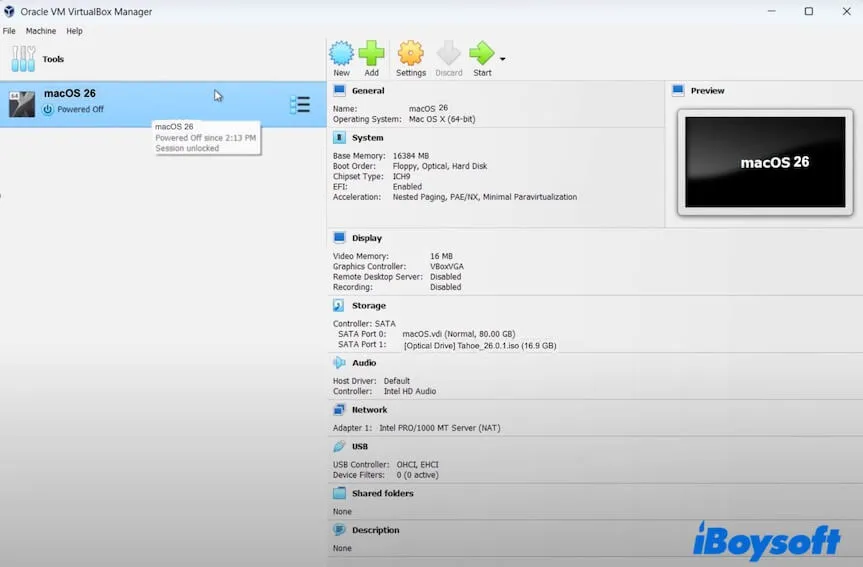Open the Machine menu

41,31
